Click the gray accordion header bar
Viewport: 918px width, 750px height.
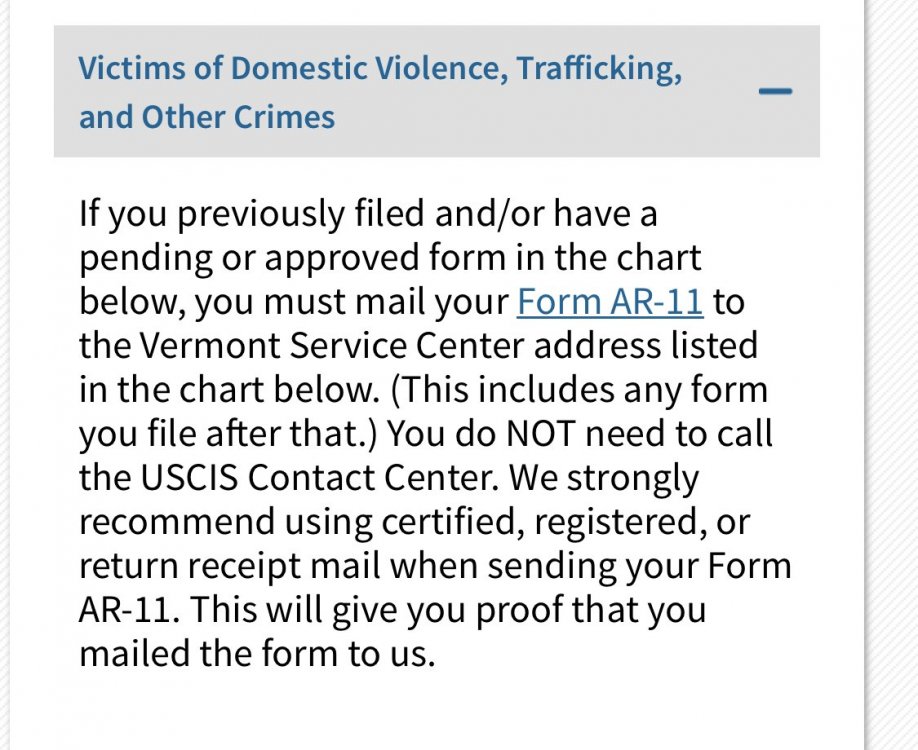point(437,91)
